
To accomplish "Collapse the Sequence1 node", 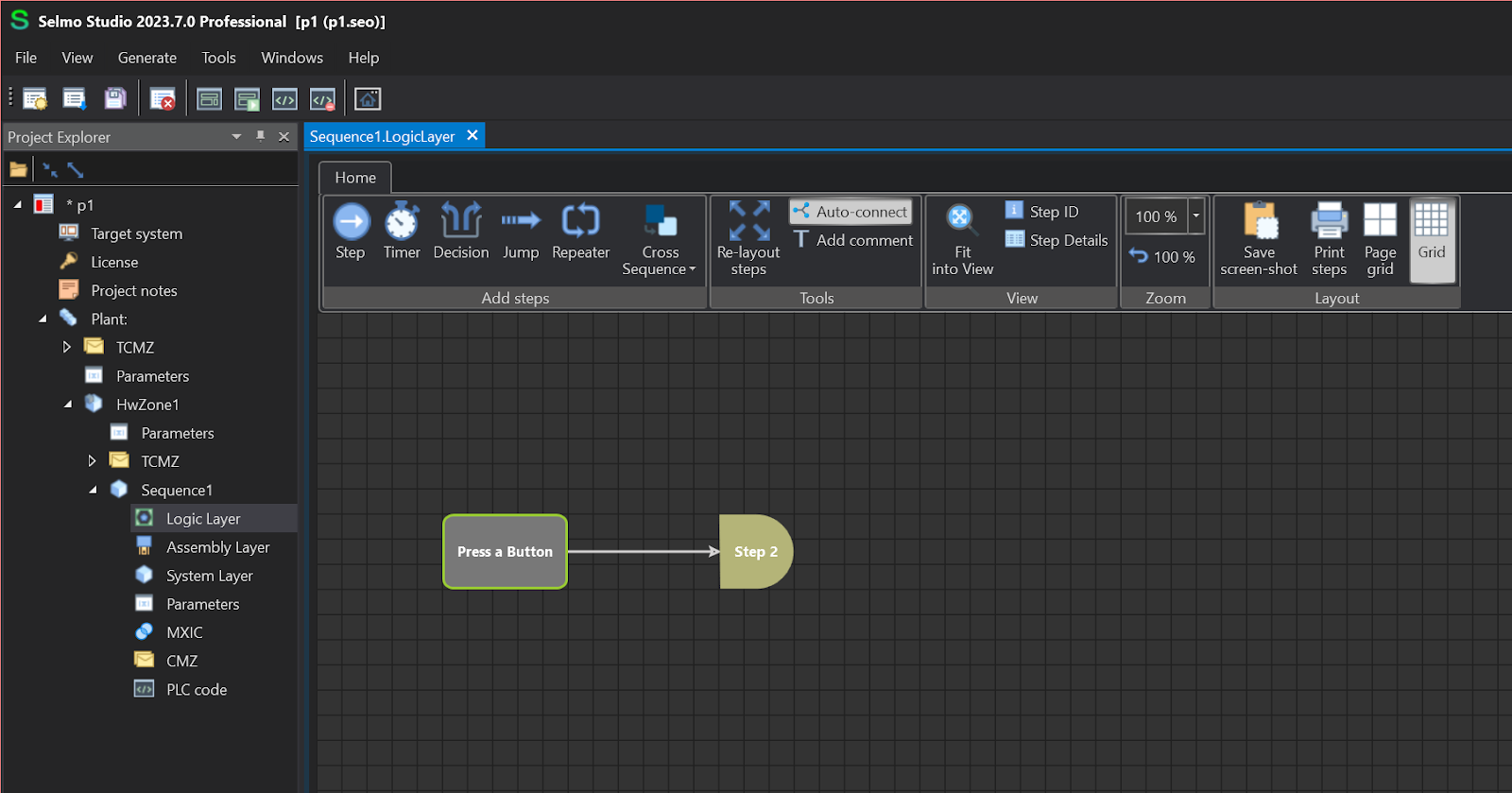I will point(93,490).
